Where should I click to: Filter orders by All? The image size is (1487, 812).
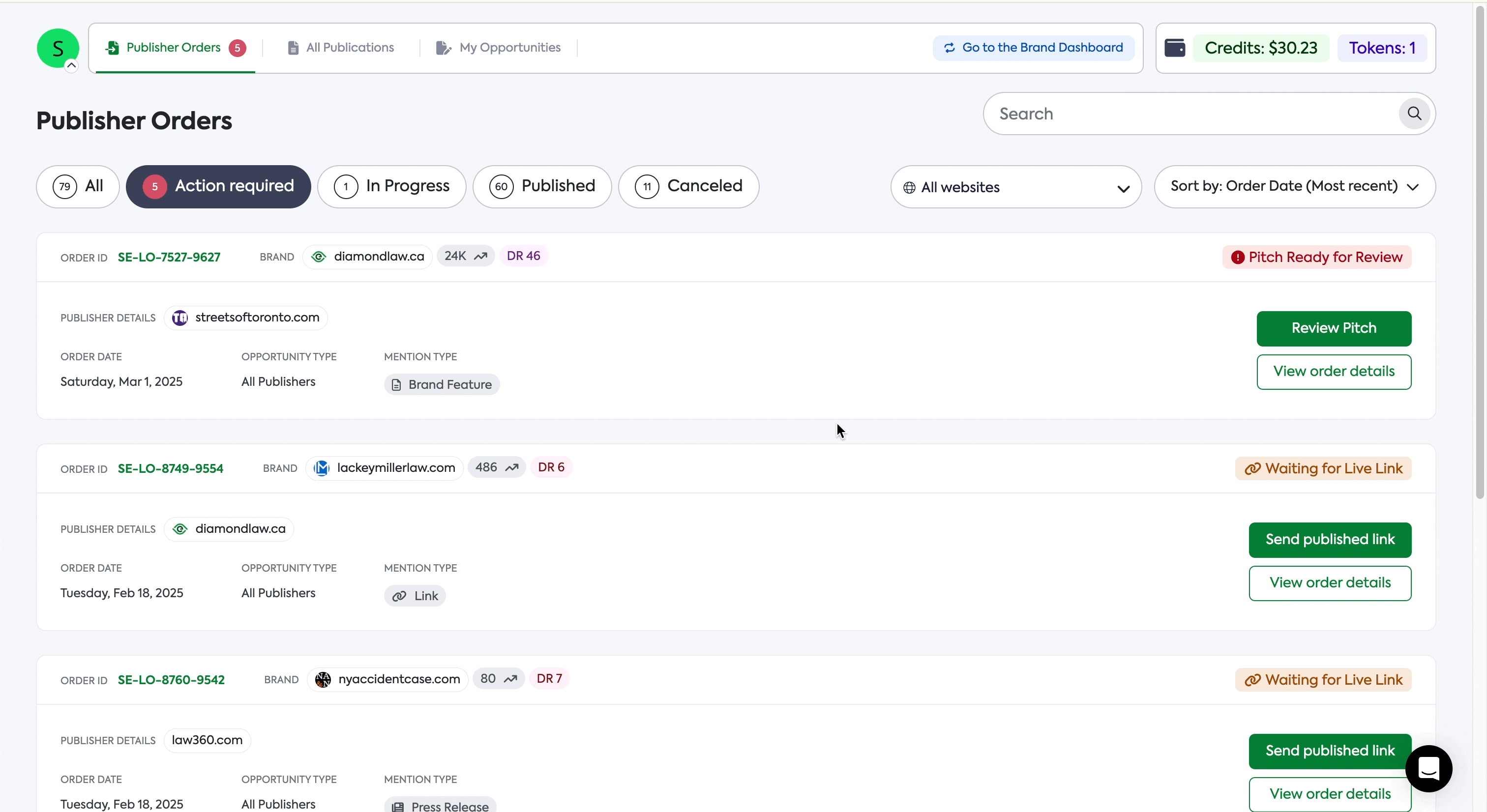click(78, 186)
